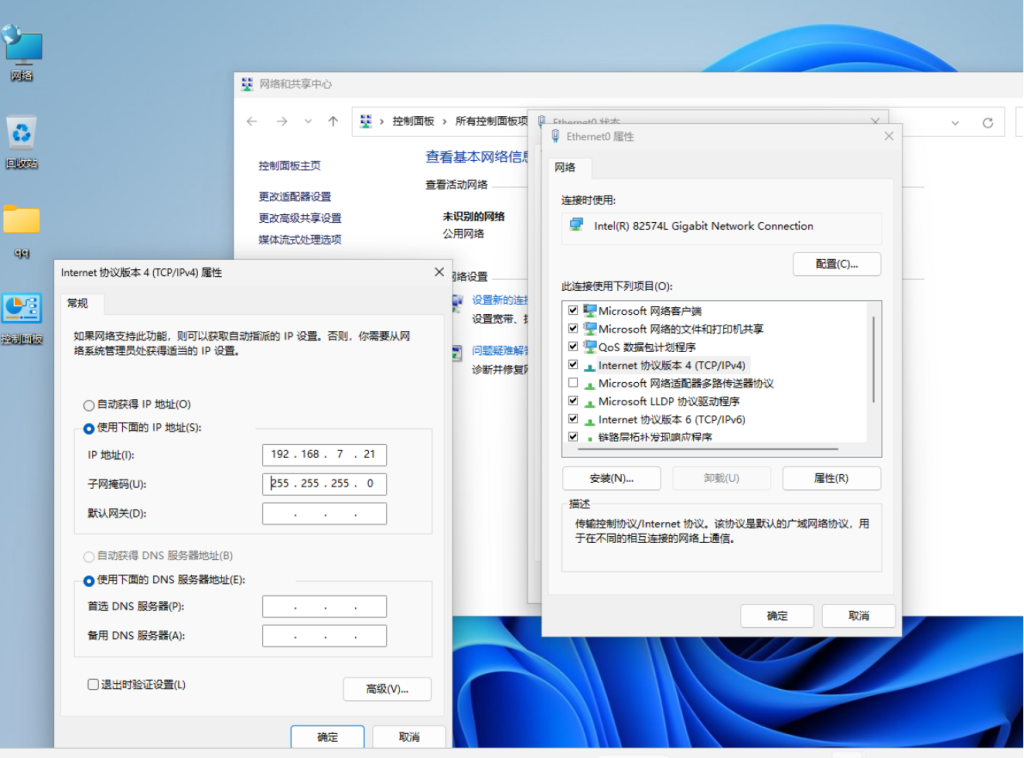Select the 常规 tab
The image size is (1024, 758).
tap(78, 303)
